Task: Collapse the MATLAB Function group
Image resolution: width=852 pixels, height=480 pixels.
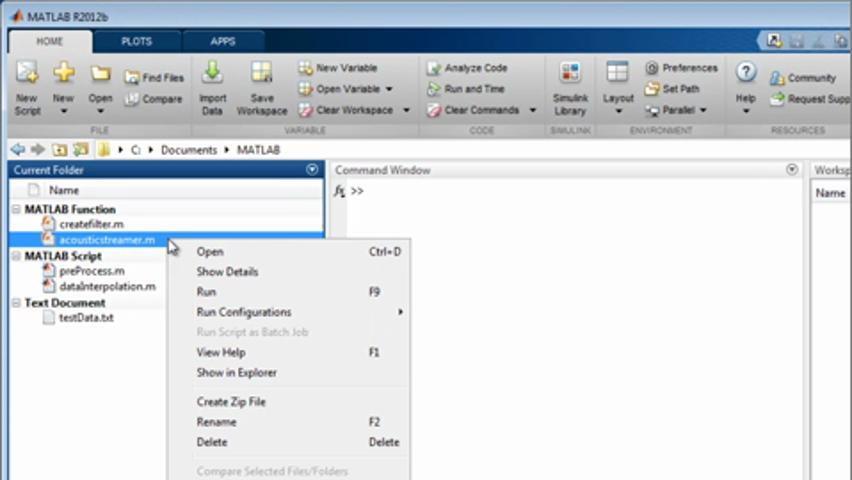Action: (16, 209)
